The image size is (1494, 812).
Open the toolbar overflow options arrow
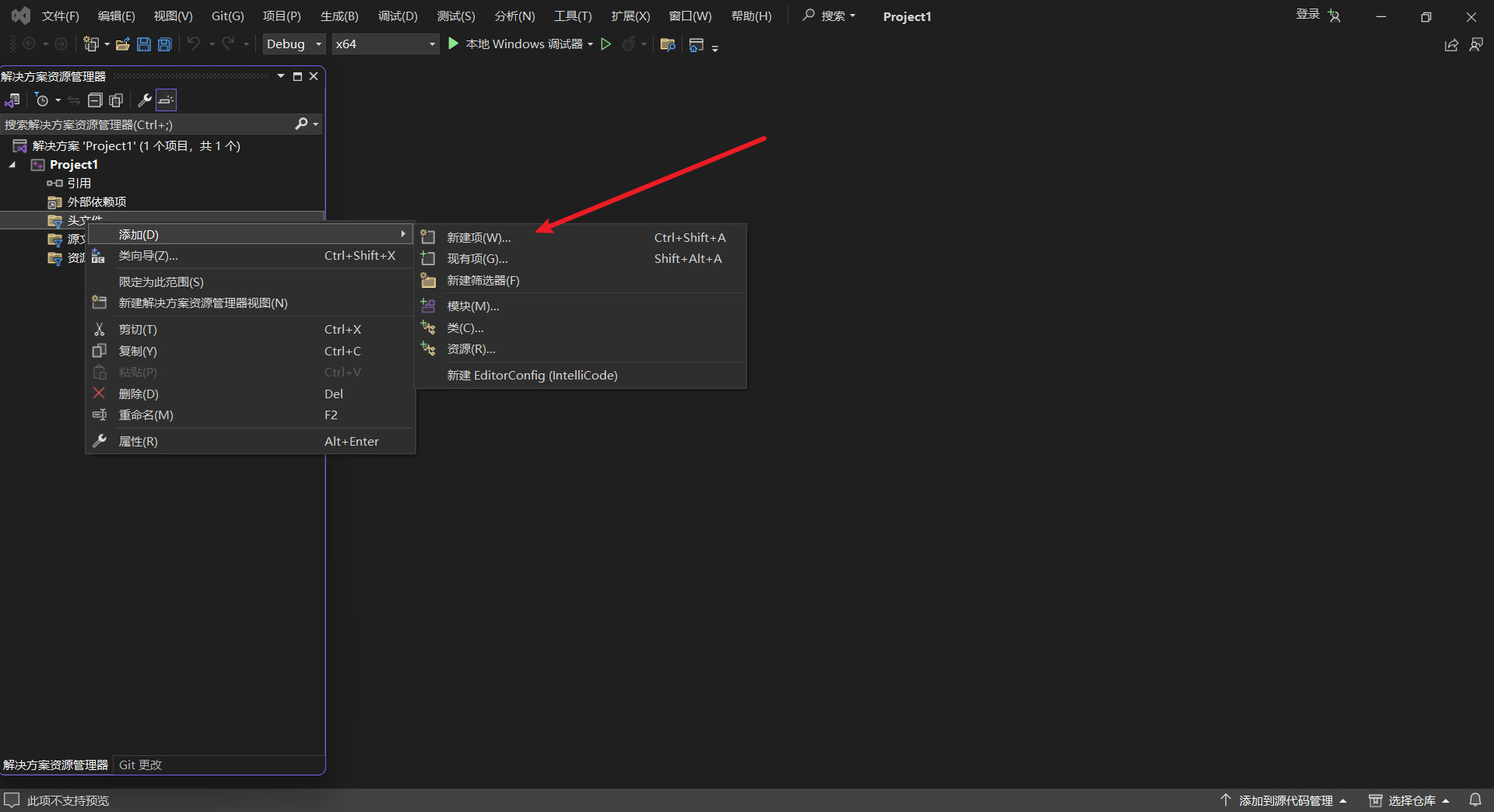(x=715, y=48)
